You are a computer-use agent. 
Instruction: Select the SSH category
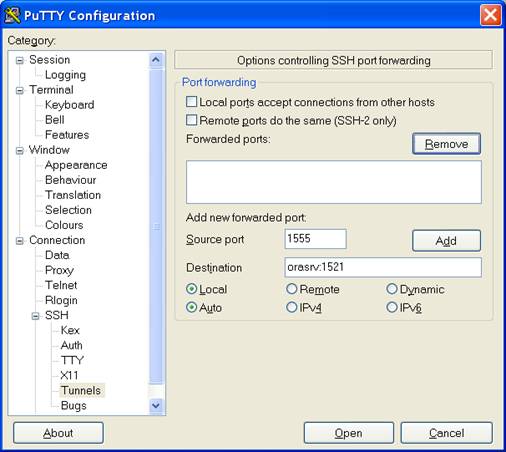57,315
